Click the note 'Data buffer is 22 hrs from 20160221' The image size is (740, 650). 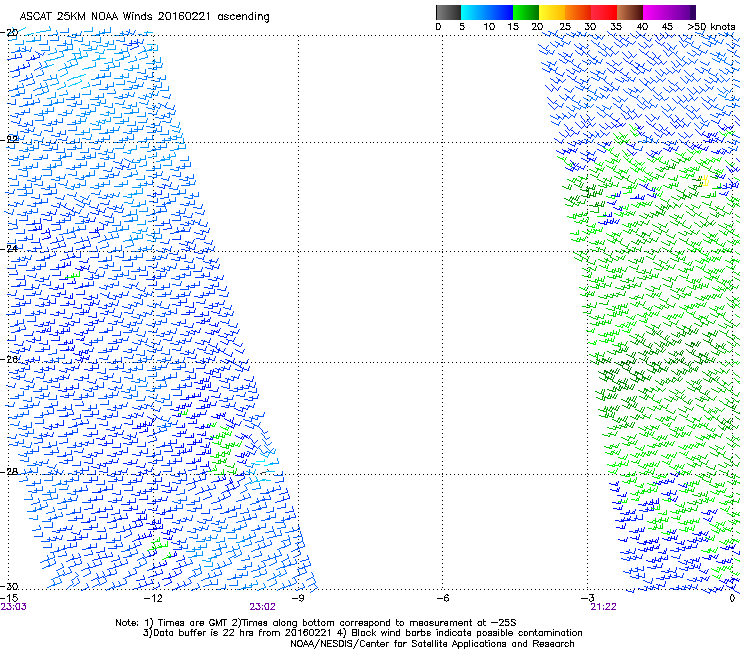click(x=242, y=633)
